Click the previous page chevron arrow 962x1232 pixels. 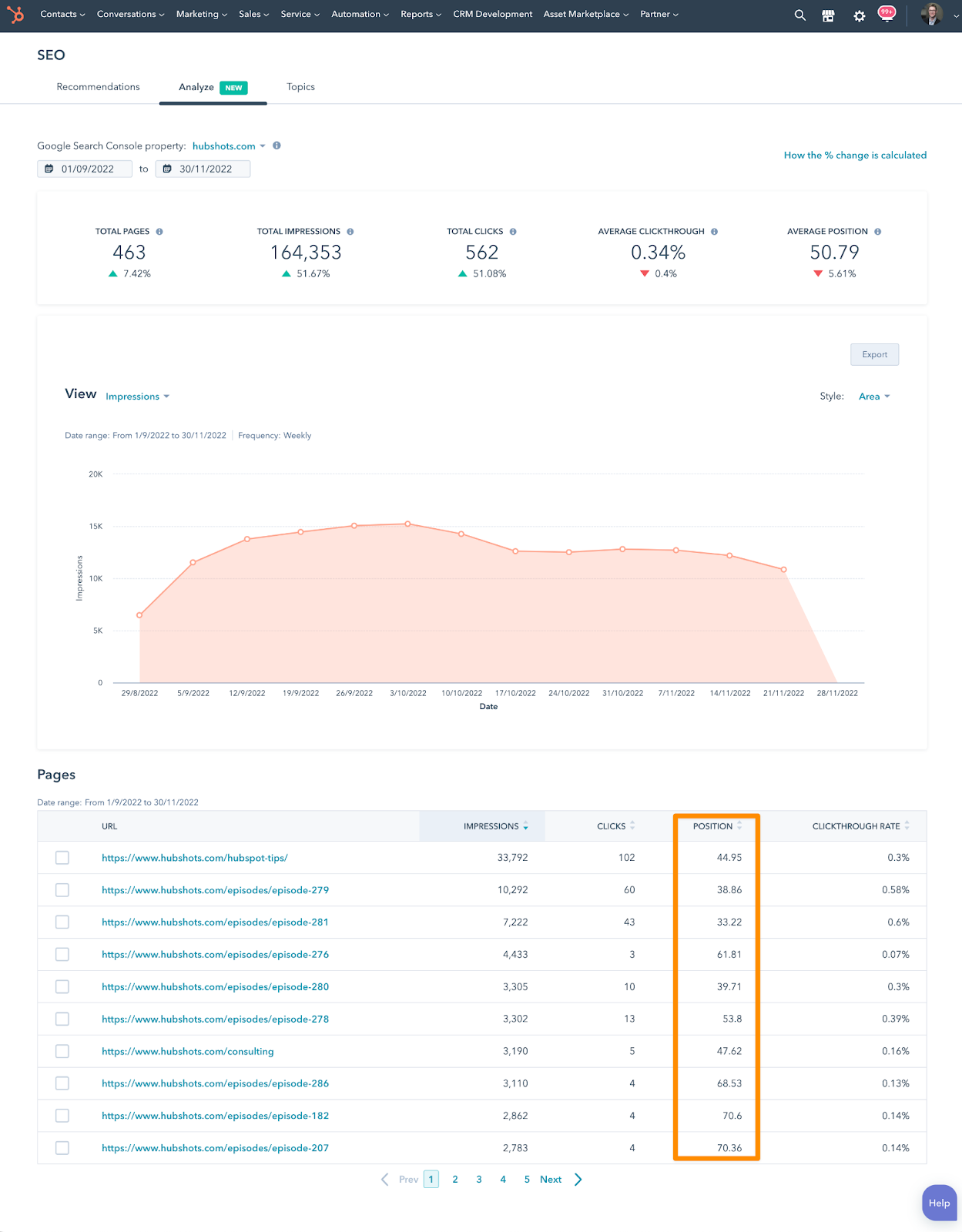click(x=385, y=1180)
